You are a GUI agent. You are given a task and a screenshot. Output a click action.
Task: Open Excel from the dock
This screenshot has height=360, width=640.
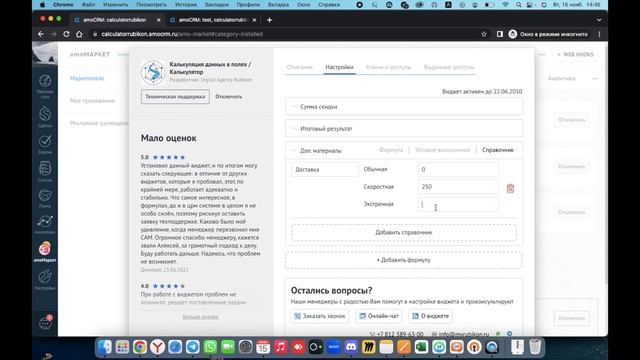tap(421, 347)
